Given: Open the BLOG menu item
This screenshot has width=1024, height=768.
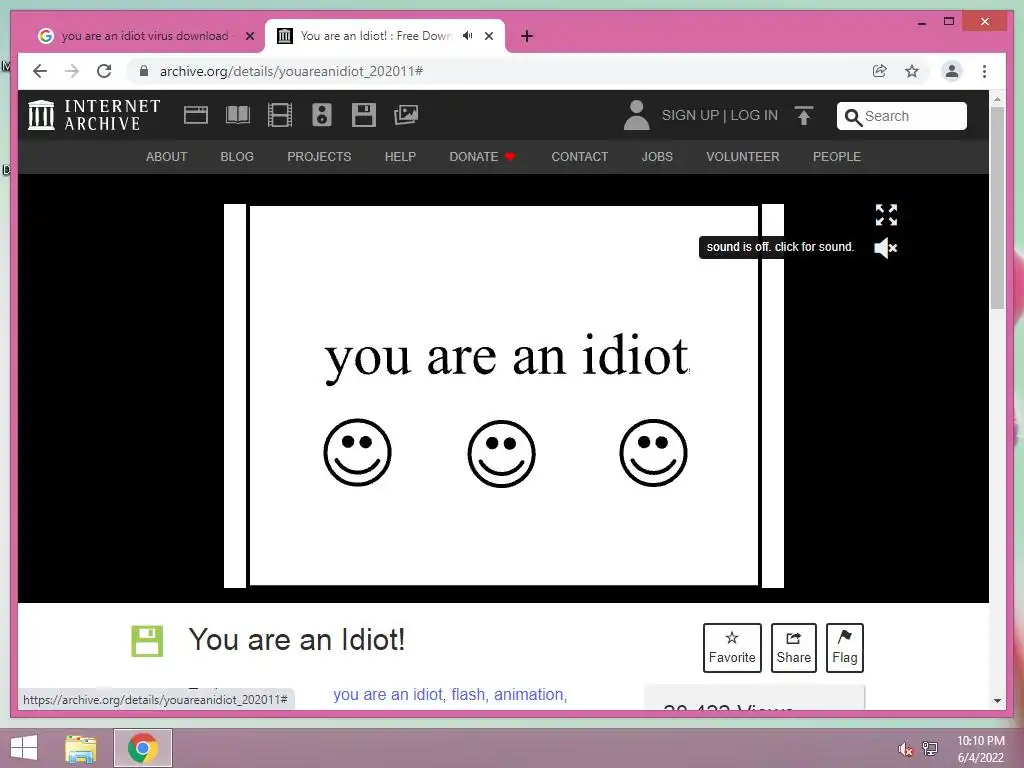Looking at the screenshot, I should [237, 157].
